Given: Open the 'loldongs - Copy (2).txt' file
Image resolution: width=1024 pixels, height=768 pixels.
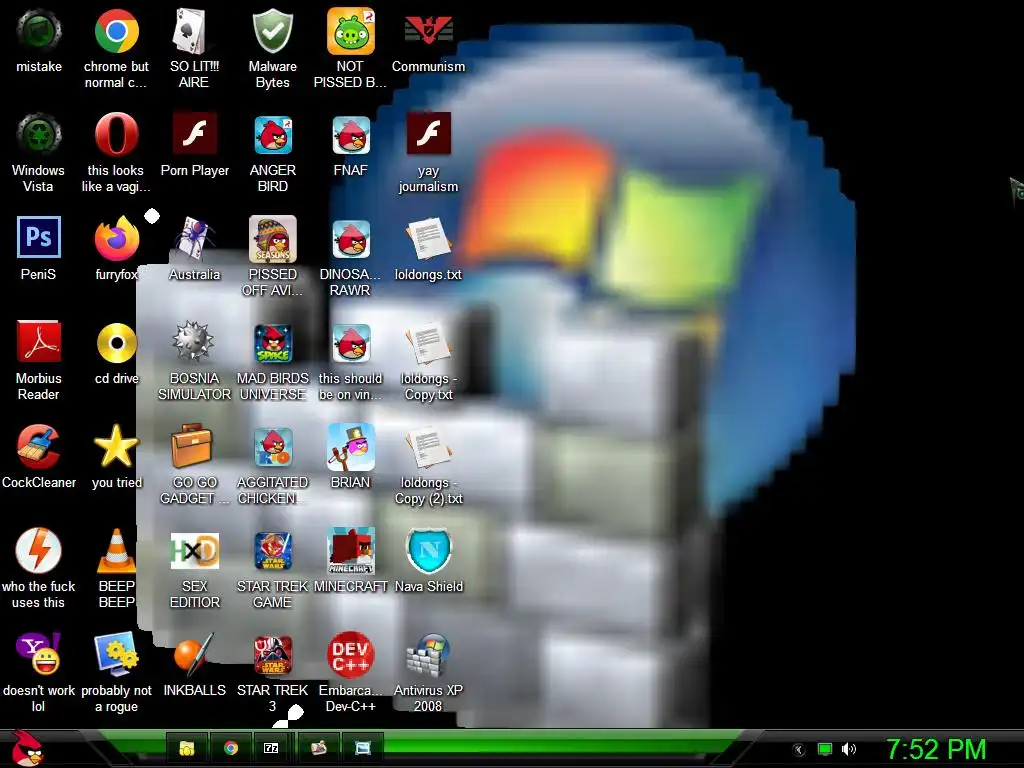Looking at the screenshot, I should pyautogui.click(x=428, y=447).
